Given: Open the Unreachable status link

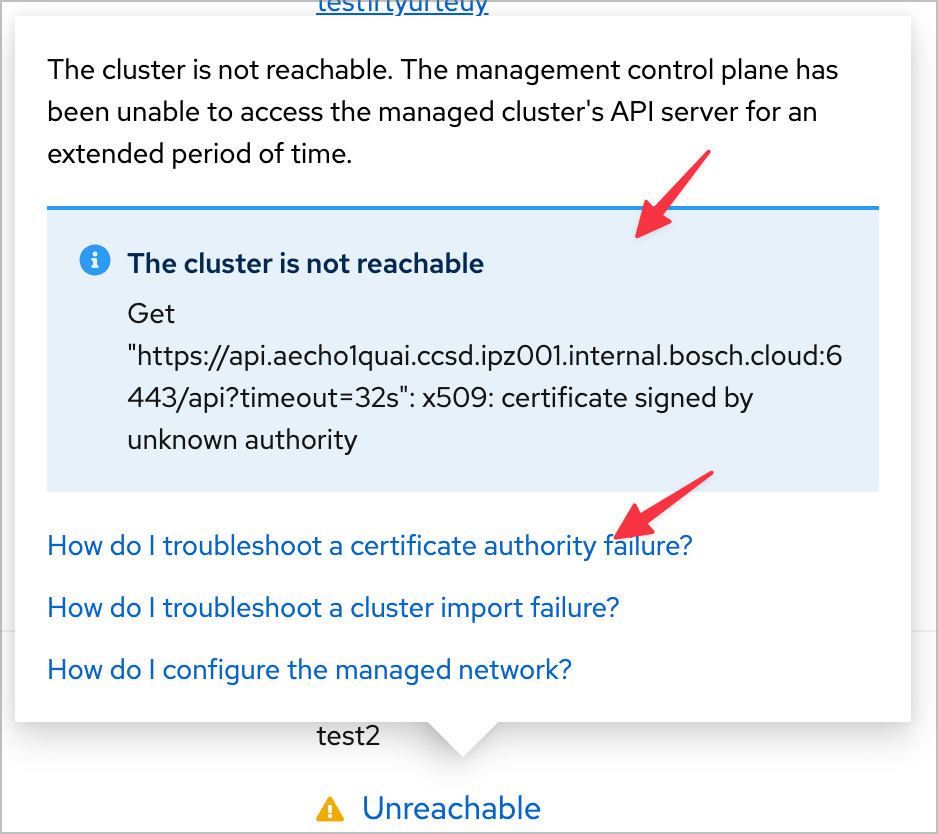Looking at the screenshot, I should [451, 808].
